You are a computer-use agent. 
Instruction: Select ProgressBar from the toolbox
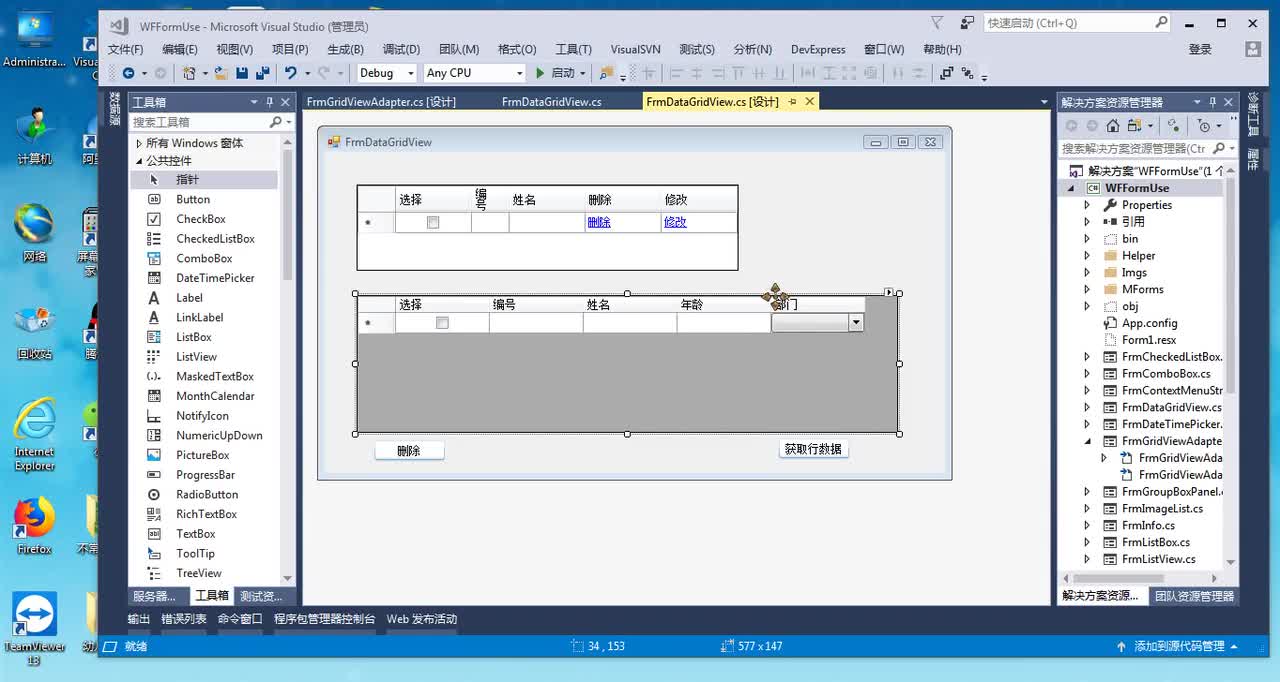tap(205, 475)
